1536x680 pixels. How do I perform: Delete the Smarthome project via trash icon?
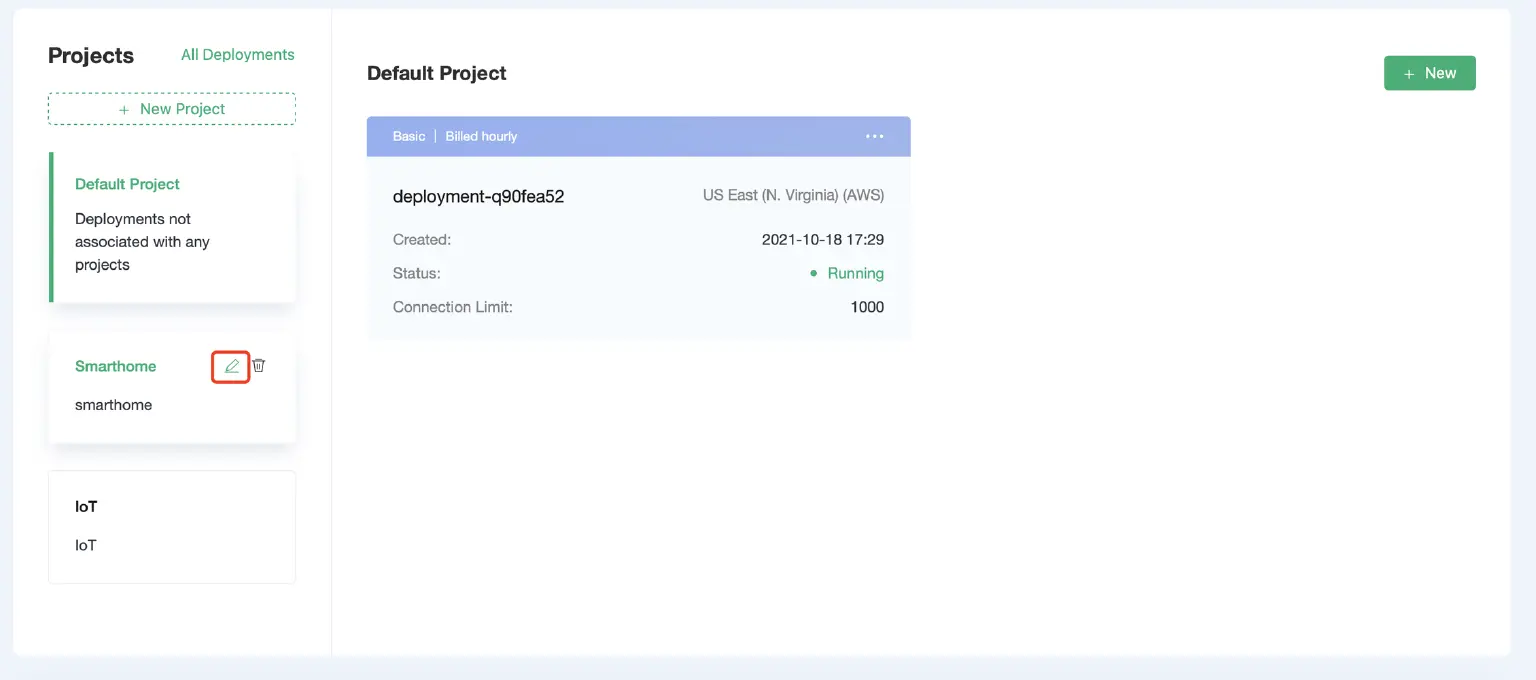coord(258,365)
